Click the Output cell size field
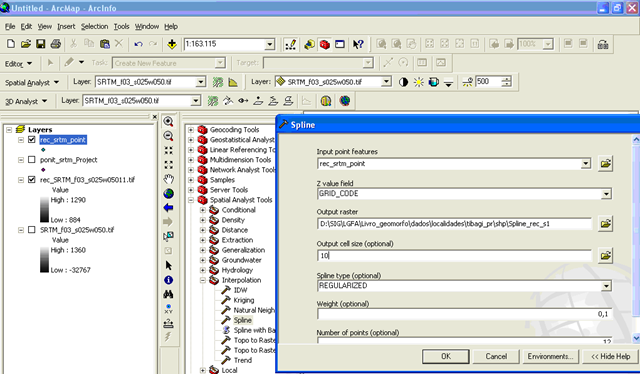Viewport: 640px width, 374px height. (454, 256)
